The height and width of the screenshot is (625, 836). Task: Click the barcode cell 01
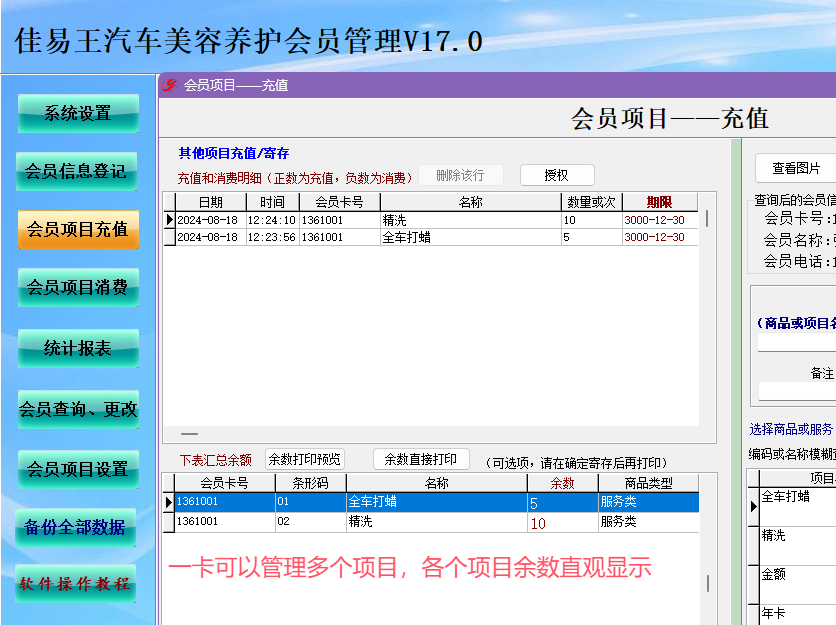coord(310,502)
